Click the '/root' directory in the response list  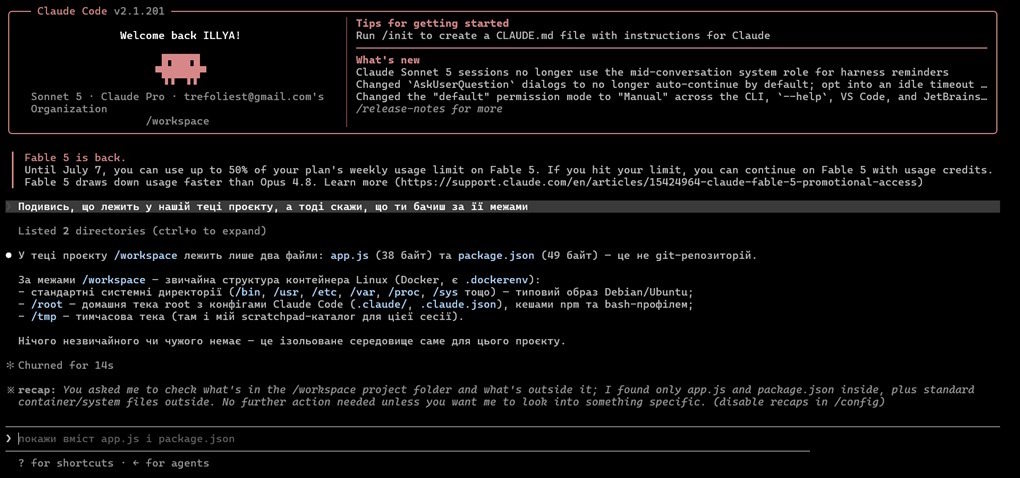point(46,304)
